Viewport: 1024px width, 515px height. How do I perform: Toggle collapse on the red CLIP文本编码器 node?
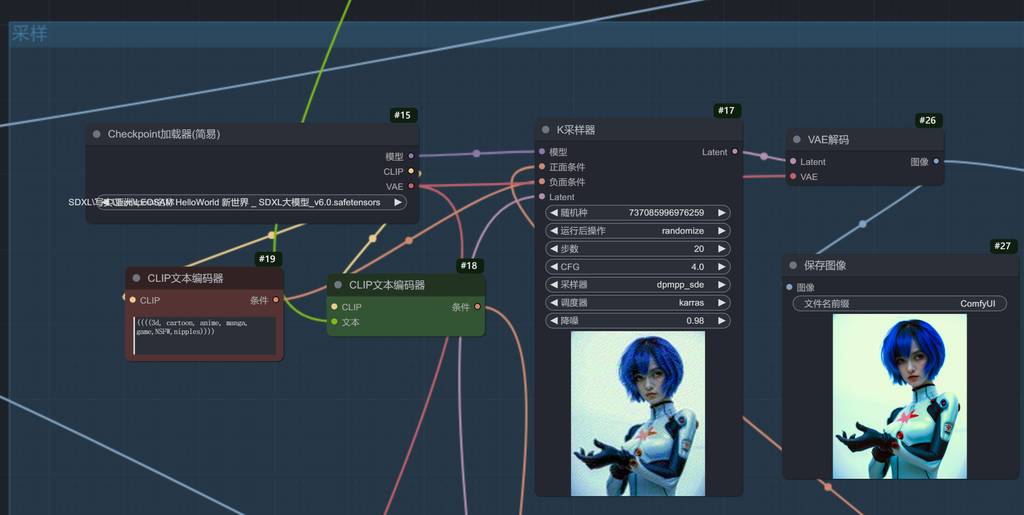137,279
